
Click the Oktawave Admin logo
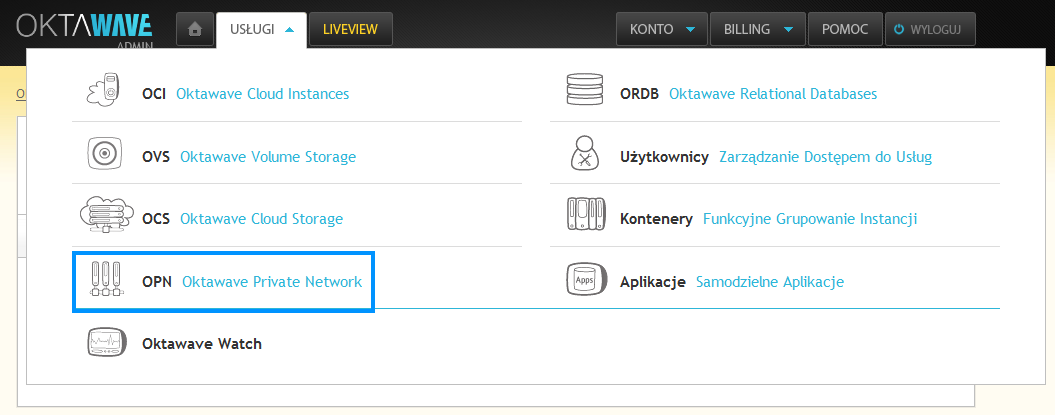point(85,30)
